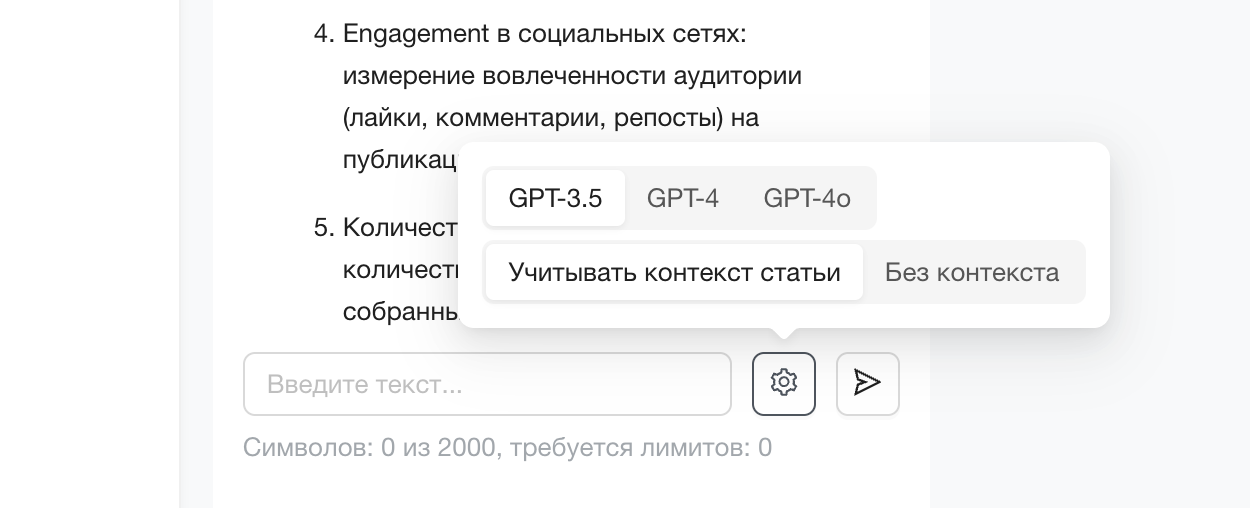
Task: Select the "Без контекста" option
Action: pyautogui.click(x=972, y=272)
